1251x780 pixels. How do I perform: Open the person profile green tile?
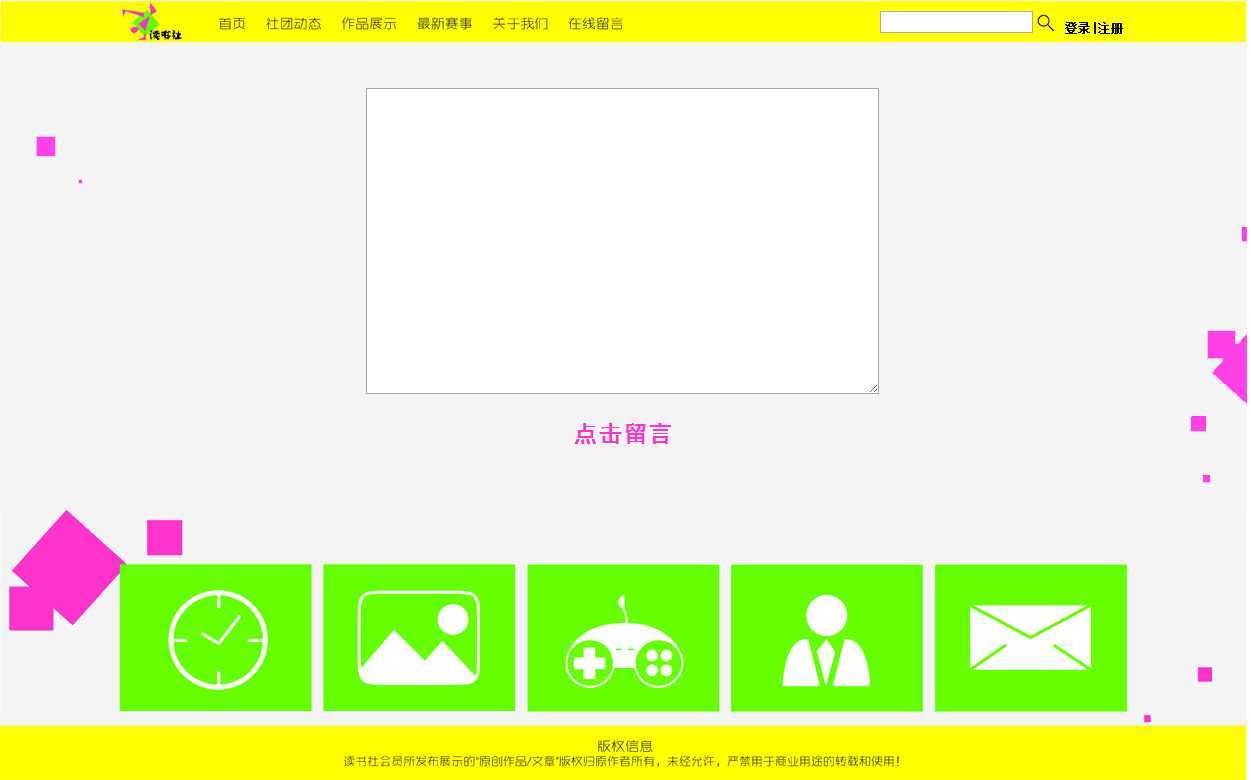(827, 638)
